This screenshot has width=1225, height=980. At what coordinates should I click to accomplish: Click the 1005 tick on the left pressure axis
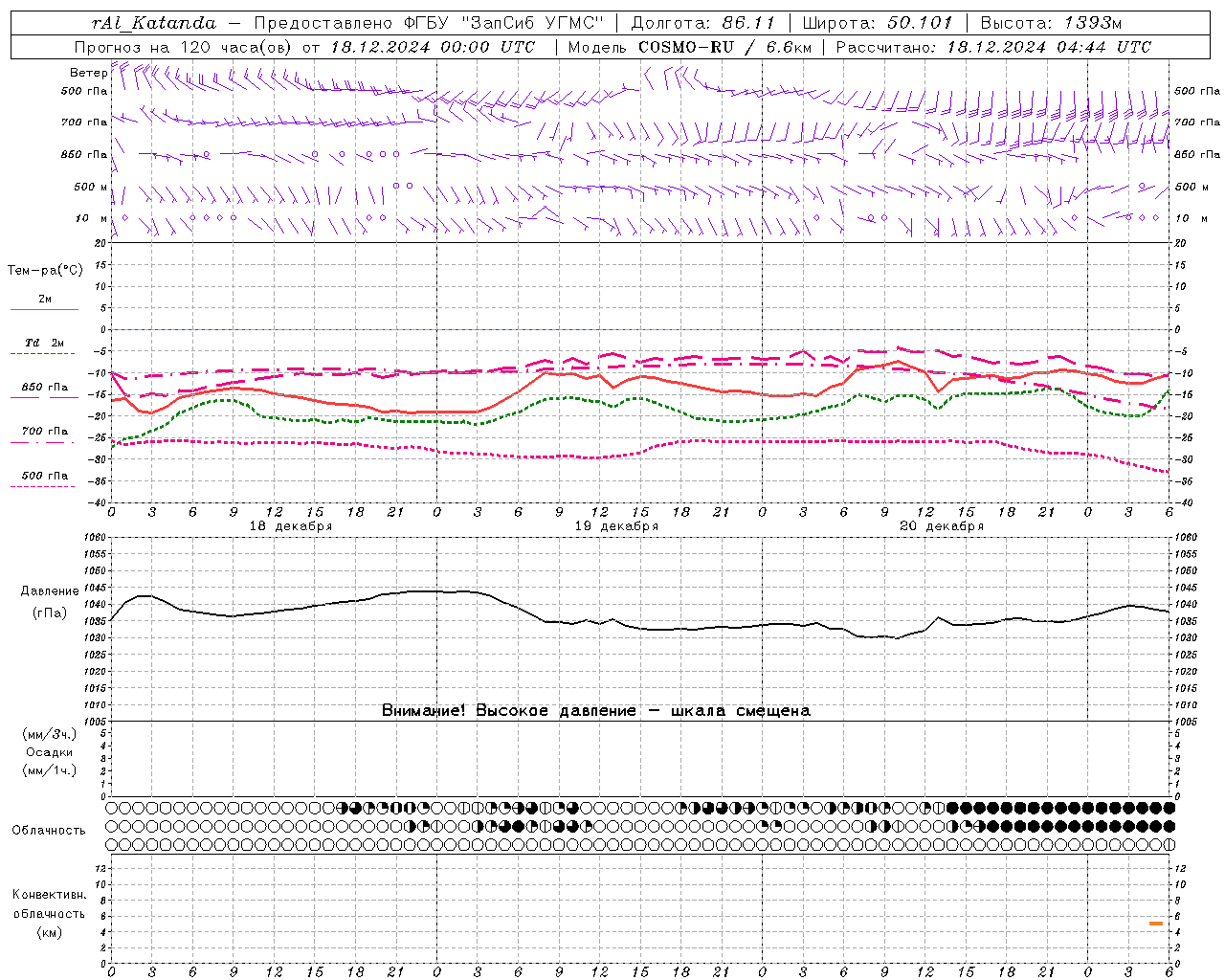[96, 722]
